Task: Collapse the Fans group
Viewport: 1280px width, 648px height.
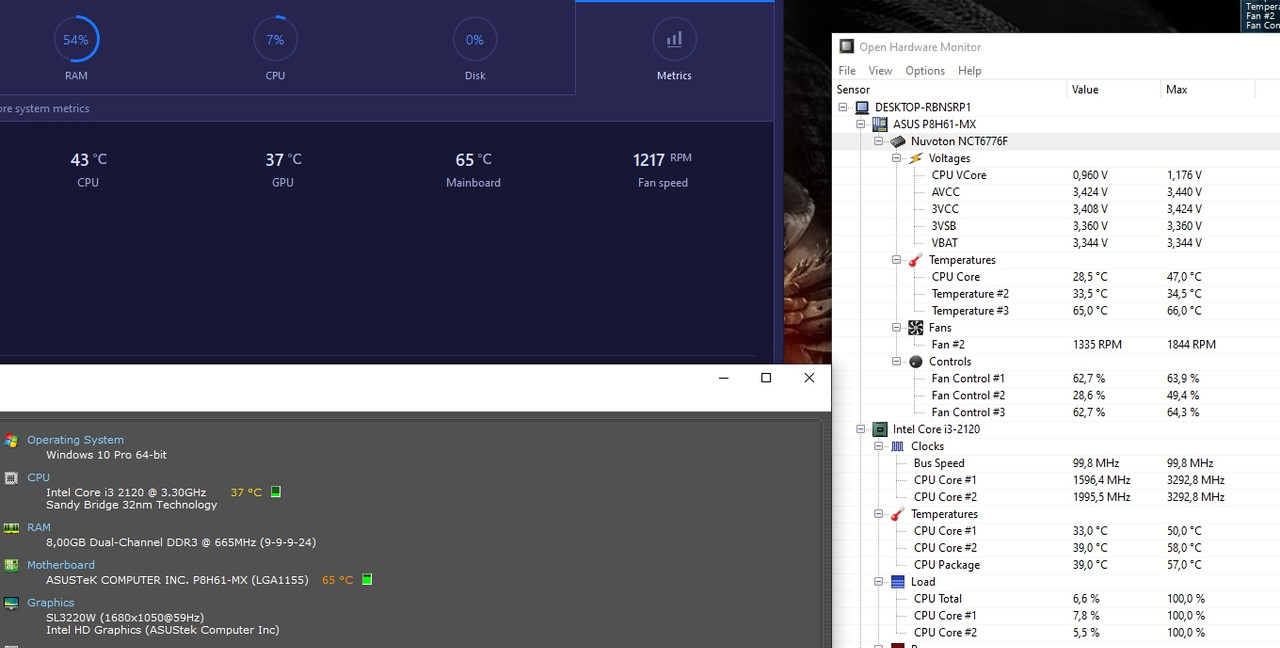Action: (x=897, y=328)
